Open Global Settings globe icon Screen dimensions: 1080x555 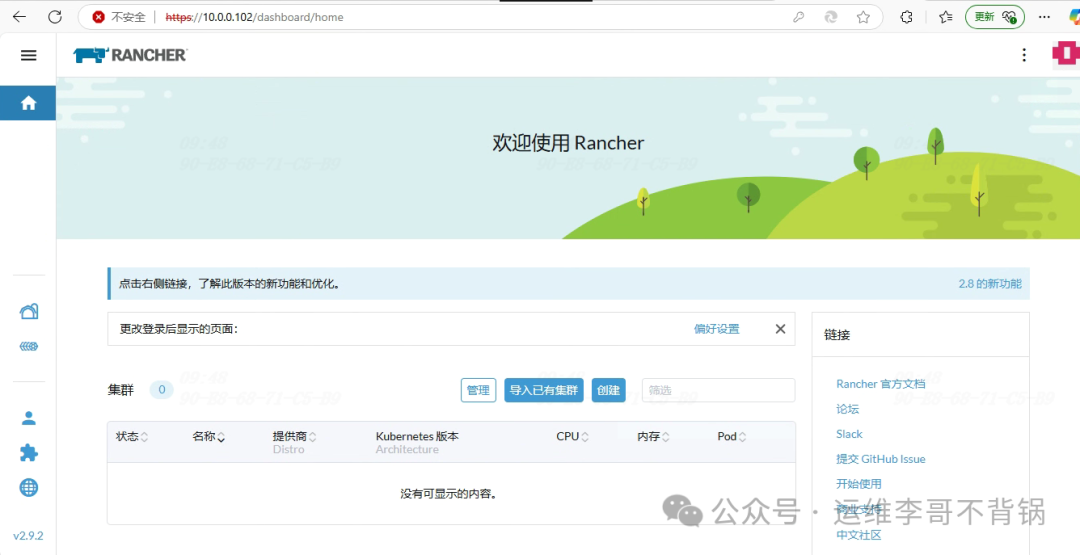[28, 488]
